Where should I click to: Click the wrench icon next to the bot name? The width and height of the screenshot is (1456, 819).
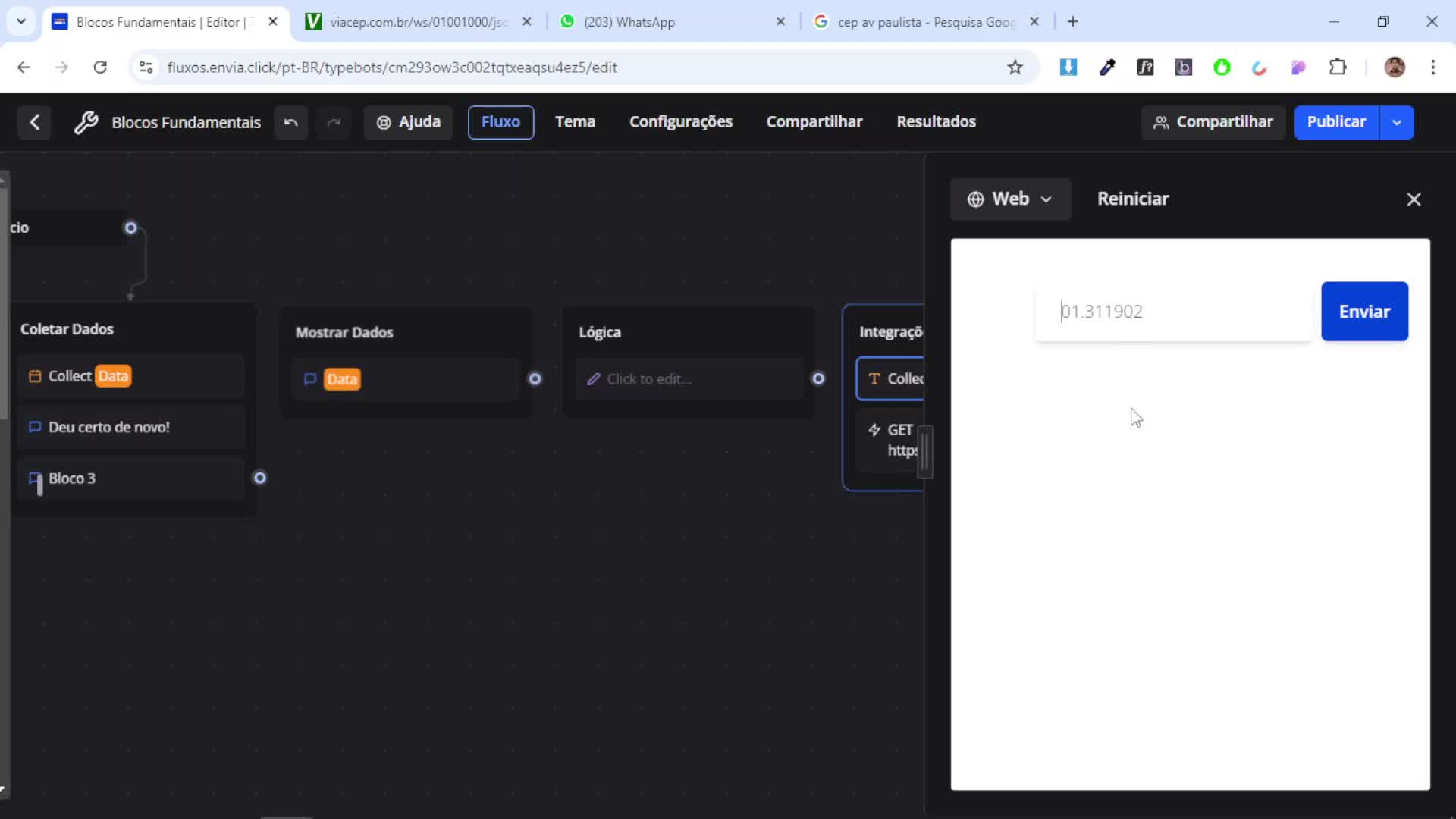pos(86,122)
